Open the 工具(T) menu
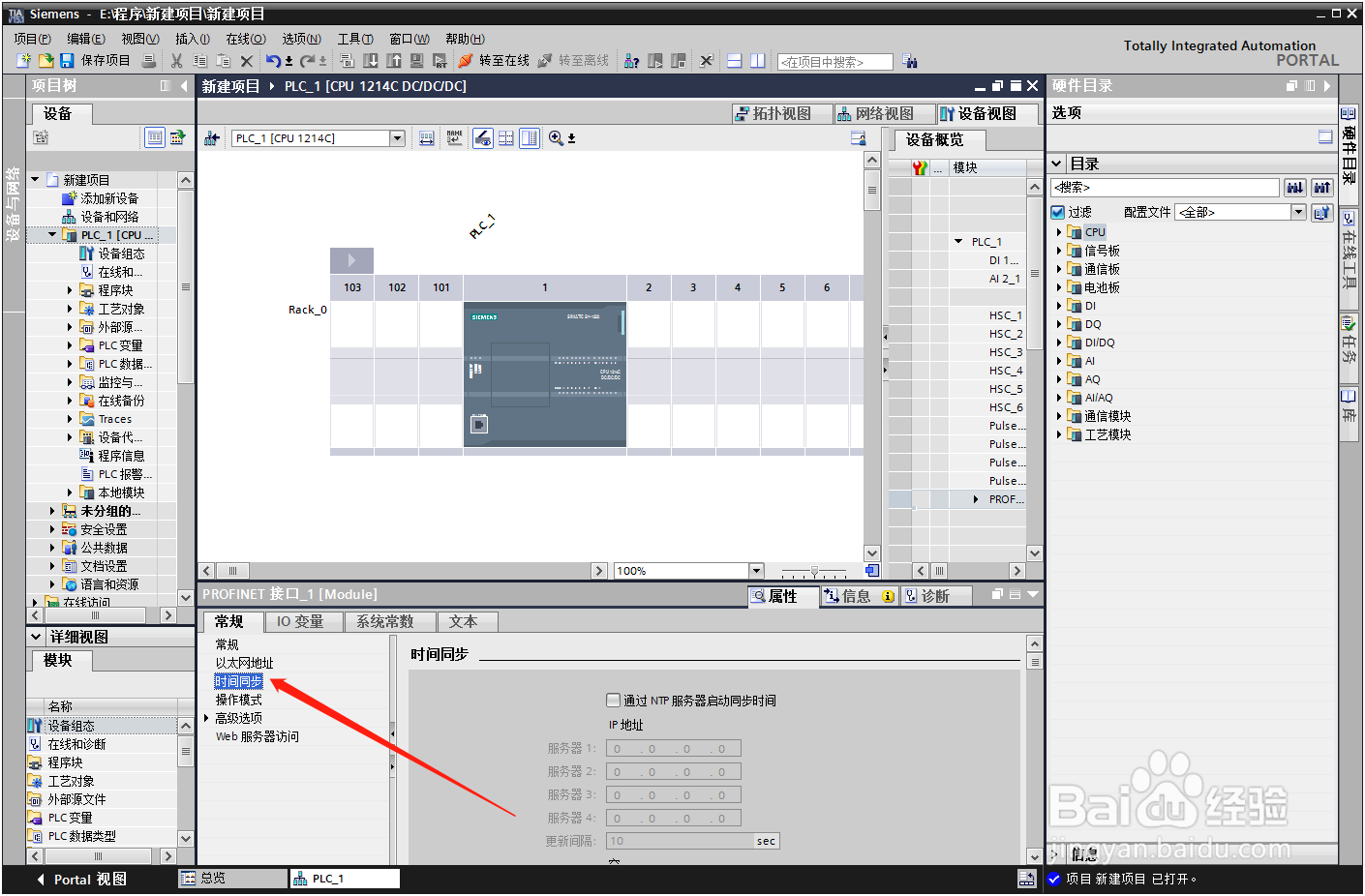Image resolution: width=1365 pixels, height=896 pixels. click(x=355, y=39)
